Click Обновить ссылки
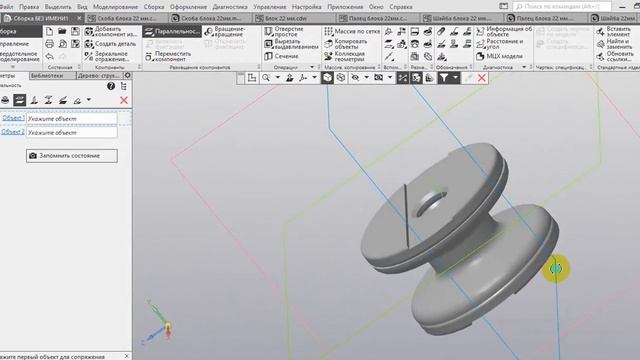 tap(615, 56)
